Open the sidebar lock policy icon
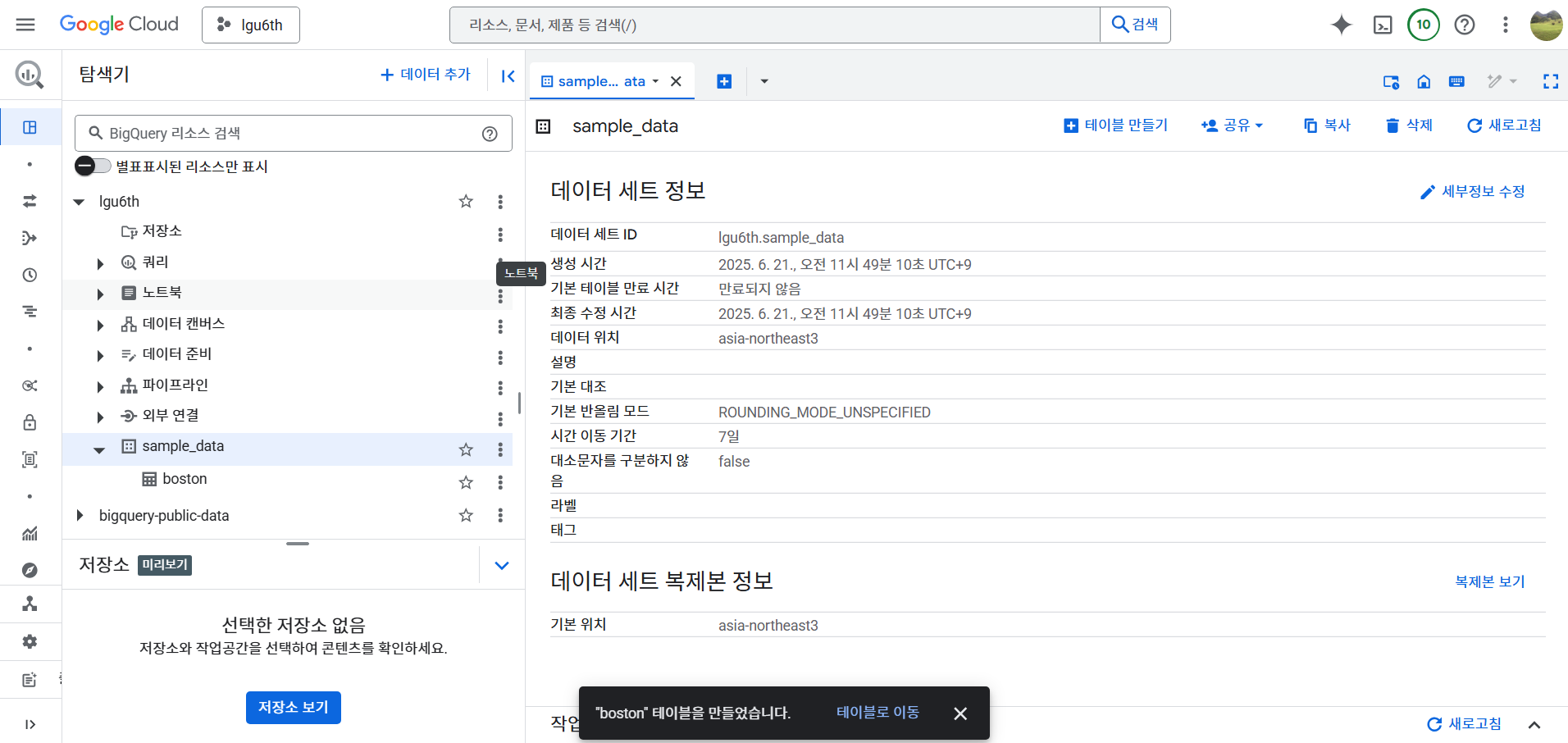The height and width of the screenshot is (743, 1568). pyautogui.click(x=30, y=422)
